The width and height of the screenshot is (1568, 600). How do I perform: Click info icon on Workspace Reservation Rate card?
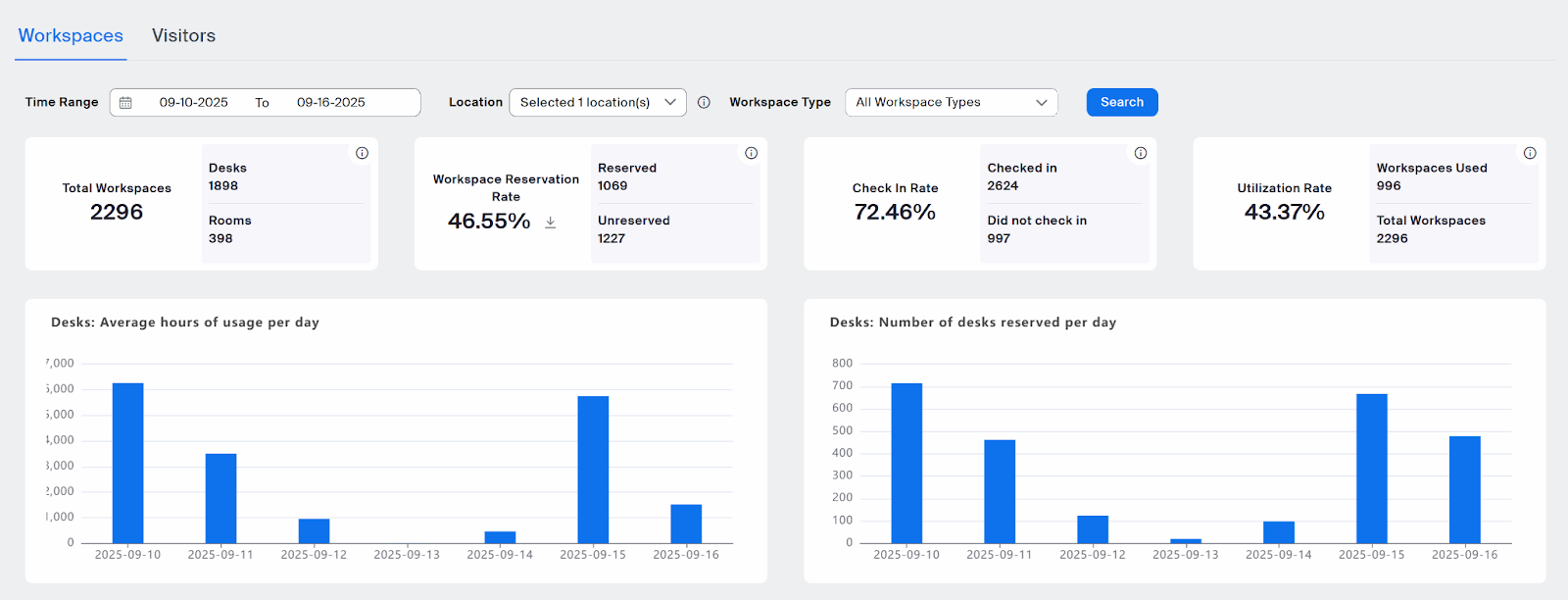click(751, 153)
